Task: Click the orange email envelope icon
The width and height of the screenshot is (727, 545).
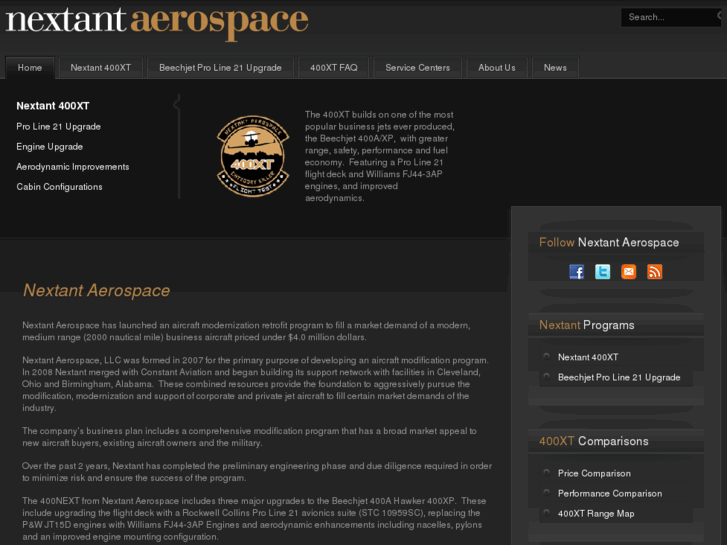Action: [628, 271]
